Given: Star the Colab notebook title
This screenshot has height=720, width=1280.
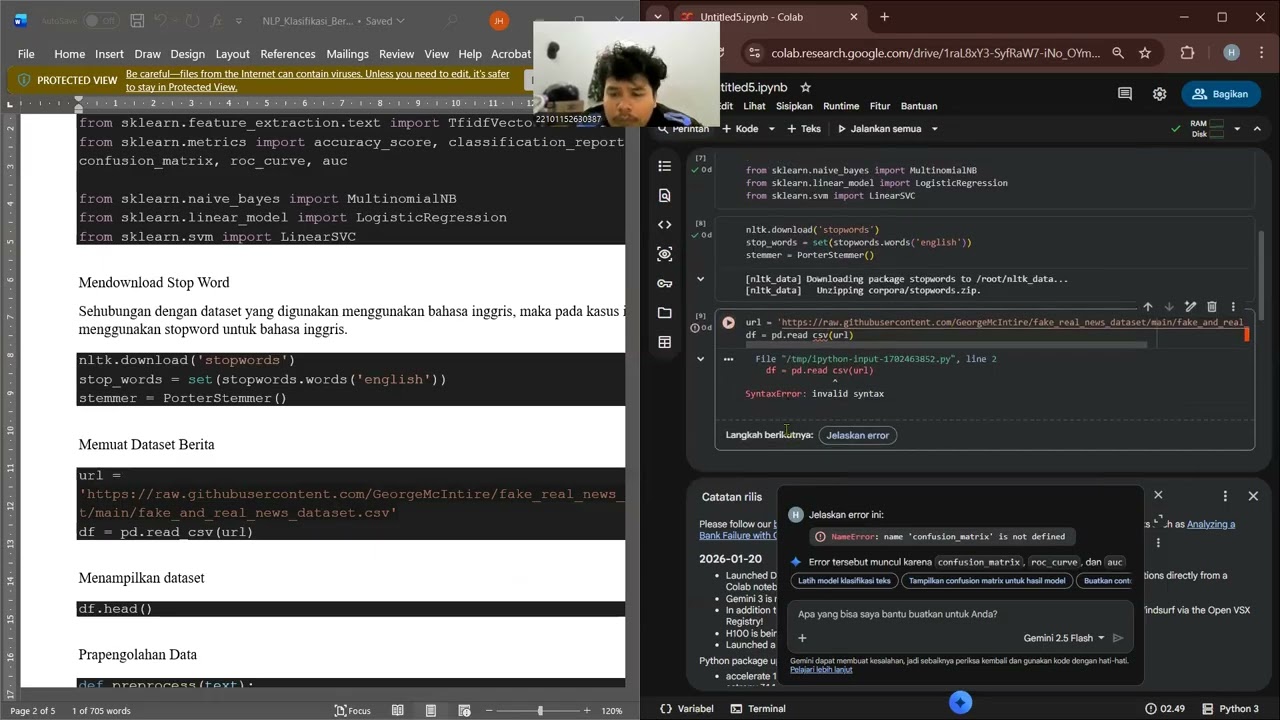Looking at the screenshot, I should [x=805, y=88].
